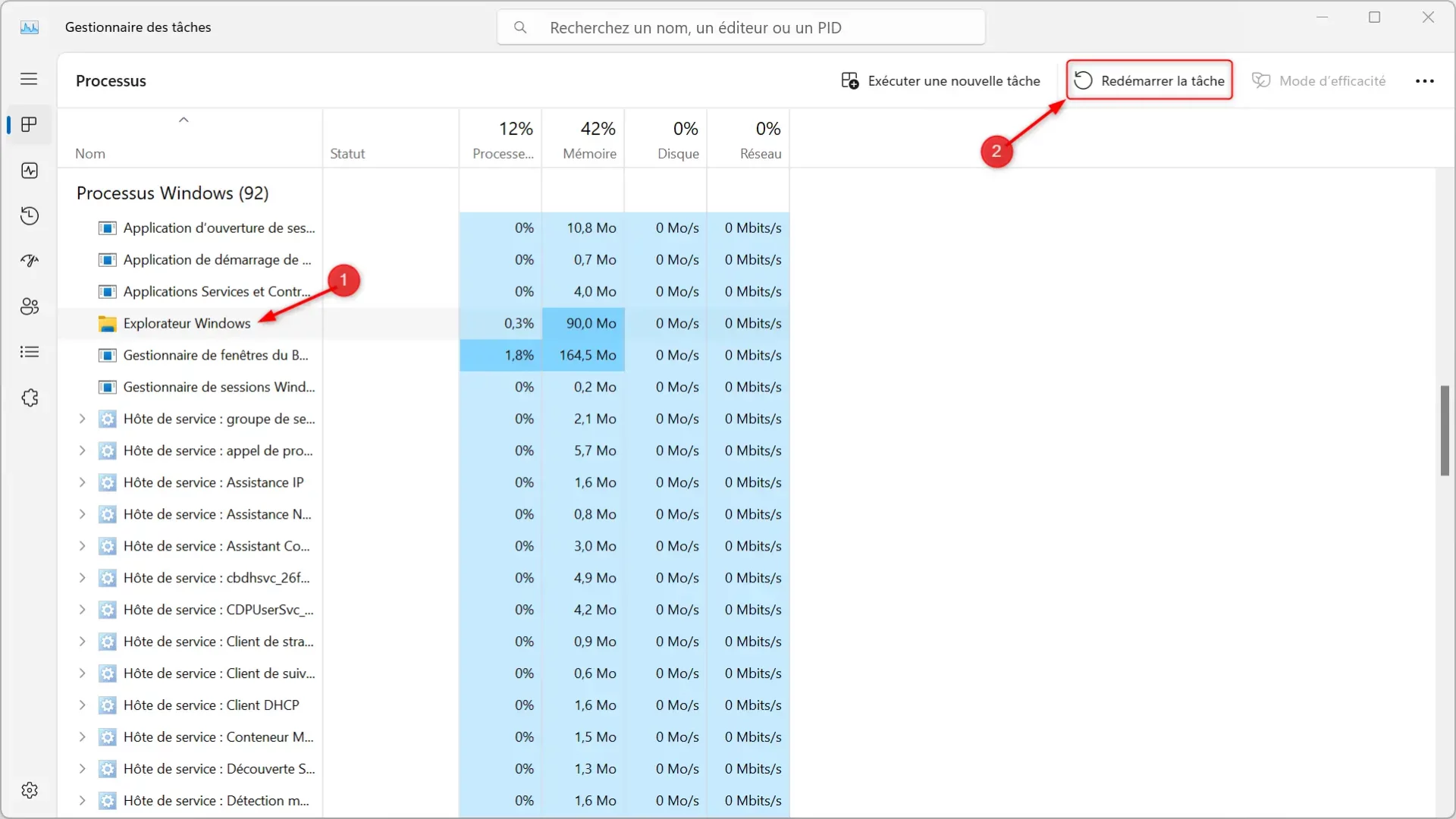The width and height of the screenshot is (1456, 819).
Task: Click the Redémarrer la tâche button
Action: [x=1149, y=80]
